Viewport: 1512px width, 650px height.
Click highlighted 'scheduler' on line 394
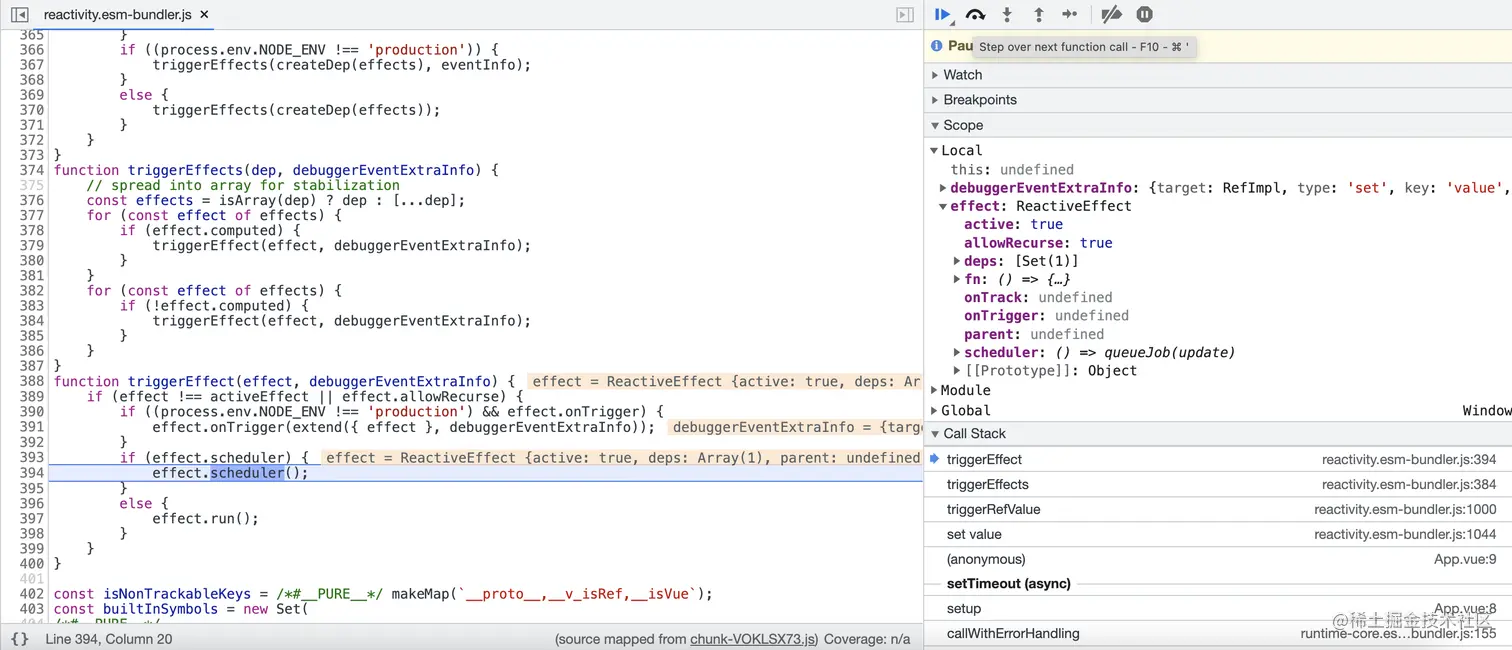(247, 473)
